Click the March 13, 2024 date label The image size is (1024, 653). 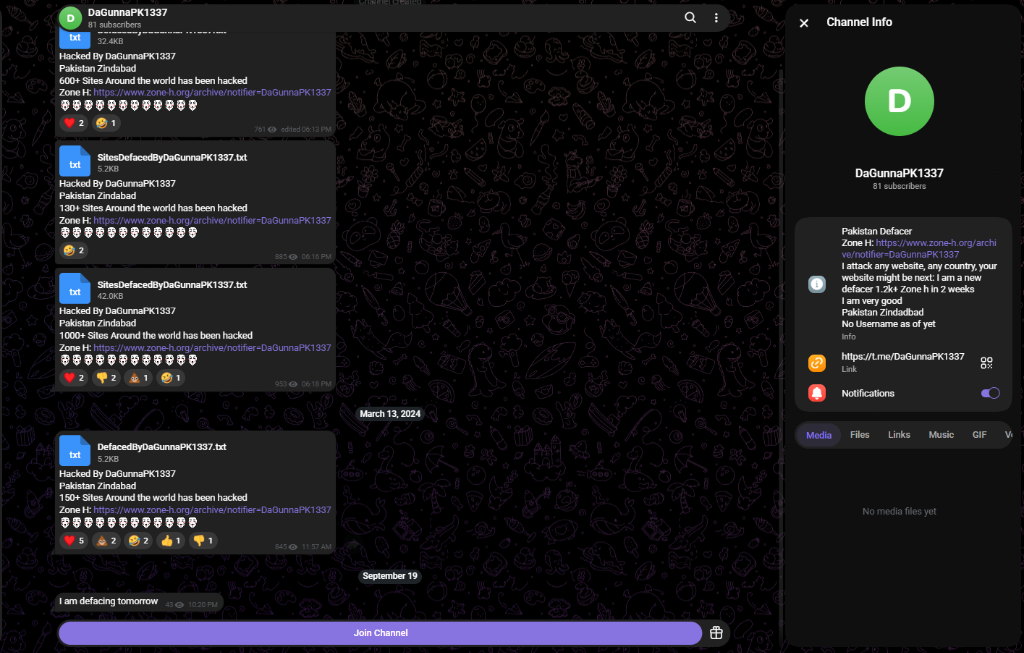click(390, 413)
